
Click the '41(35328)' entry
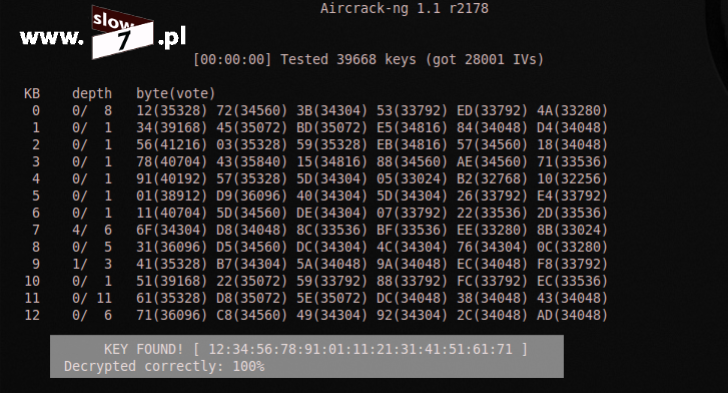pyautogui.click(x=172, y=264)
